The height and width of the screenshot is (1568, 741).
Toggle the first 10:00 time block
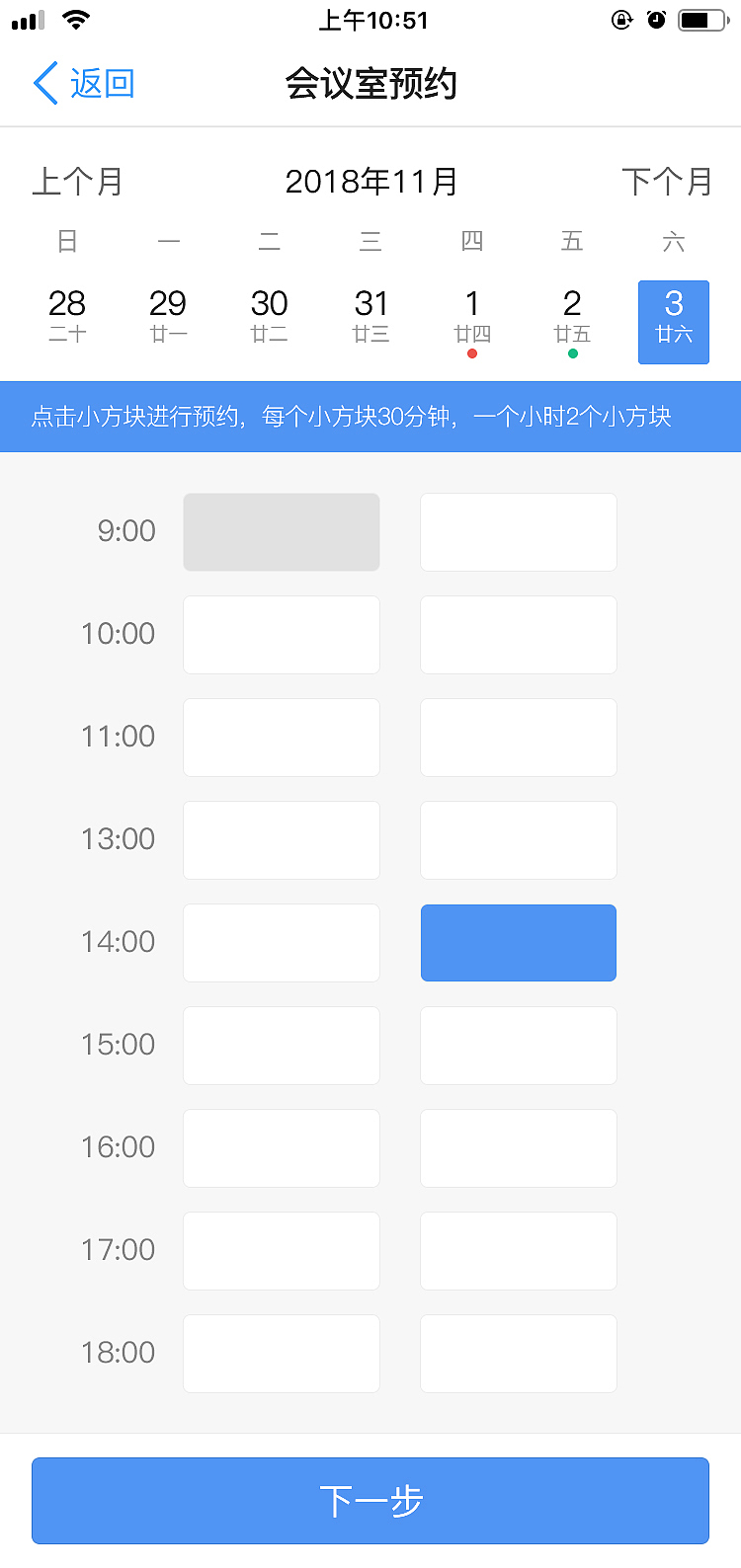tap(282, 635)
